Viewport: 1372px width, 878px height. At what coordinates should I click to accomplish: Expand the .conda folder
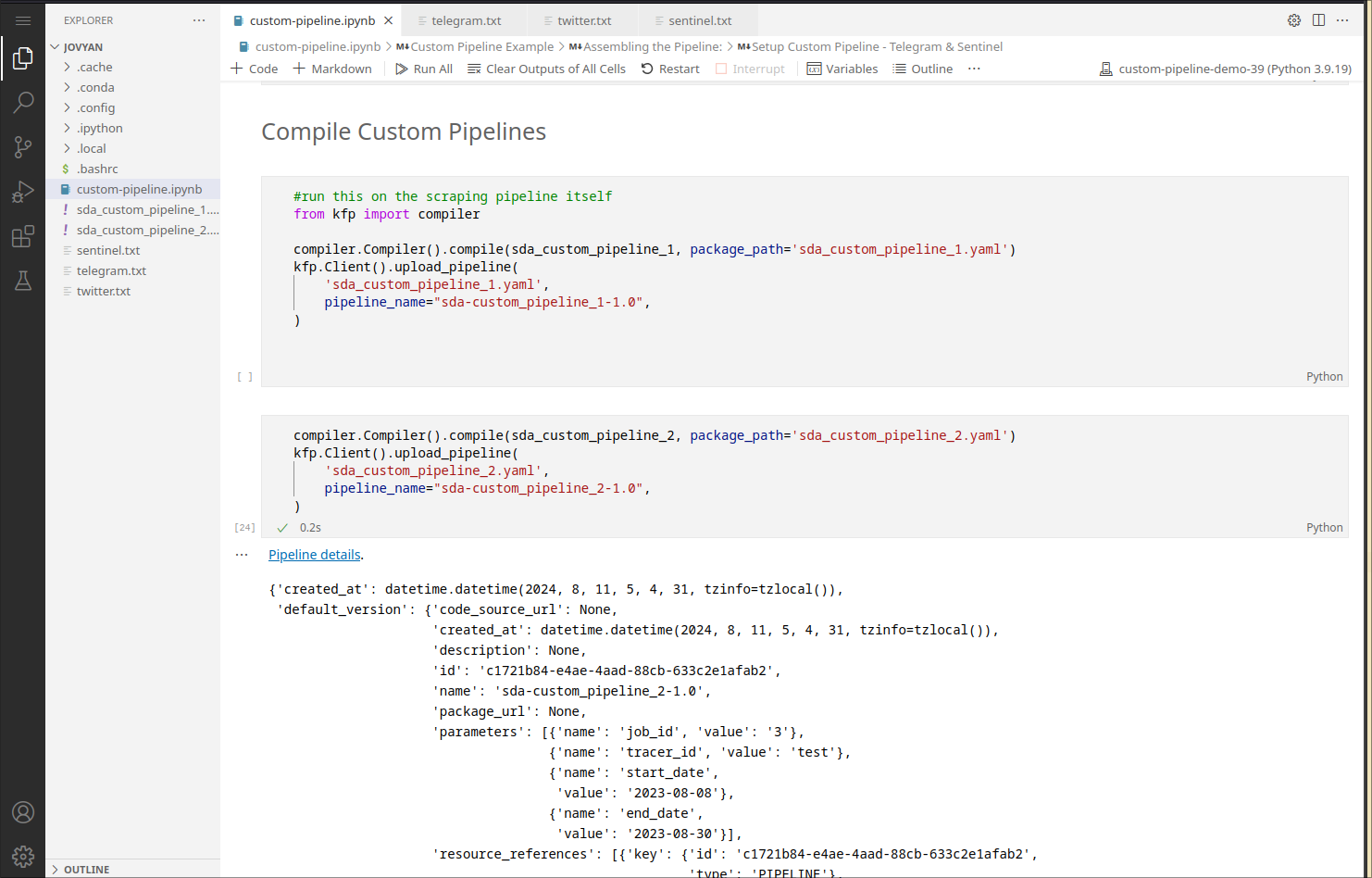(132, 87)
